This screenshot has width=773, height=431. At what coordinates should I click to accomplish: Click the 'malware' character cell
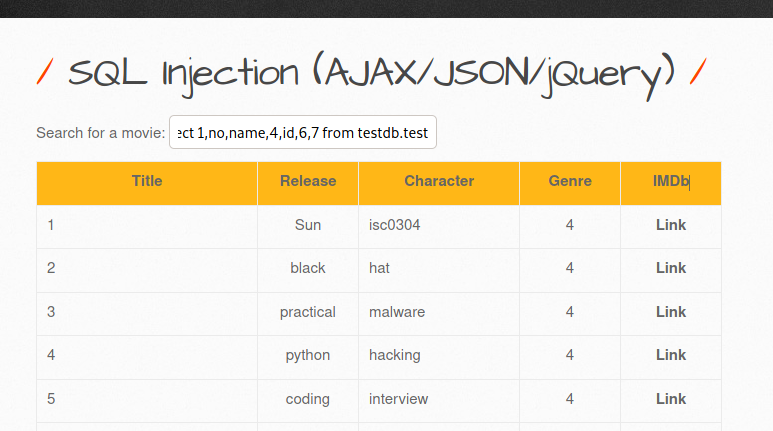coord(439,314)
